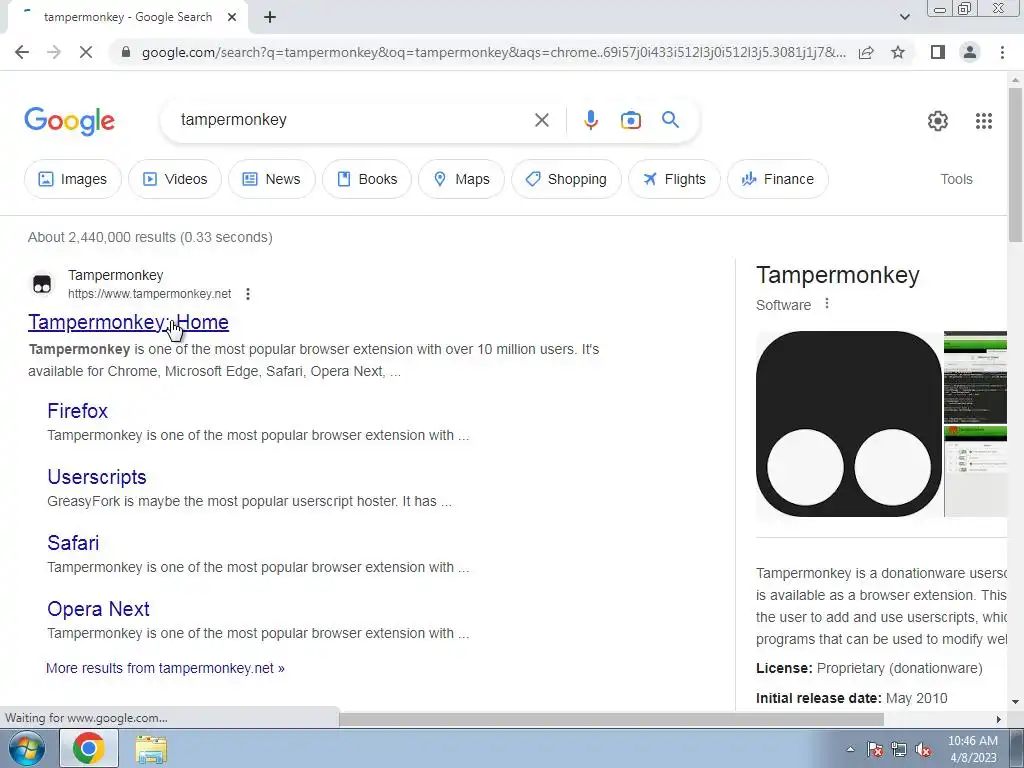Switch to Shopping results
This screenshot has width=1024, height=768.
pyautogui.click(x=566, y=179)
